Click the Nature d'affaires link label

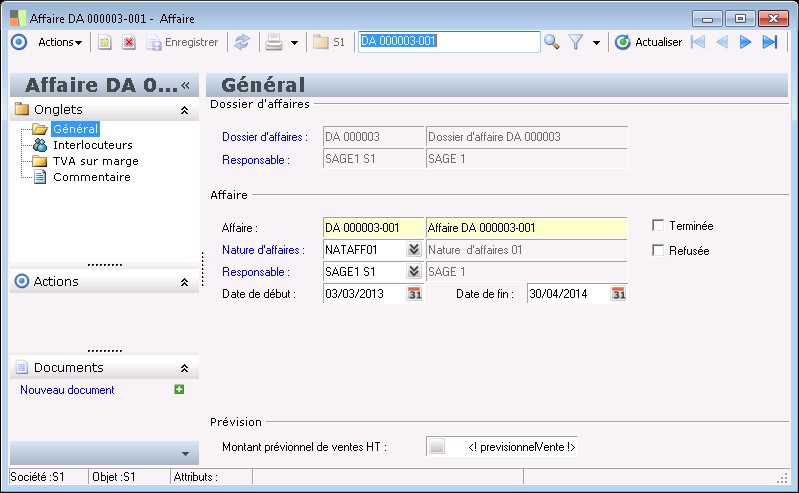263,250
